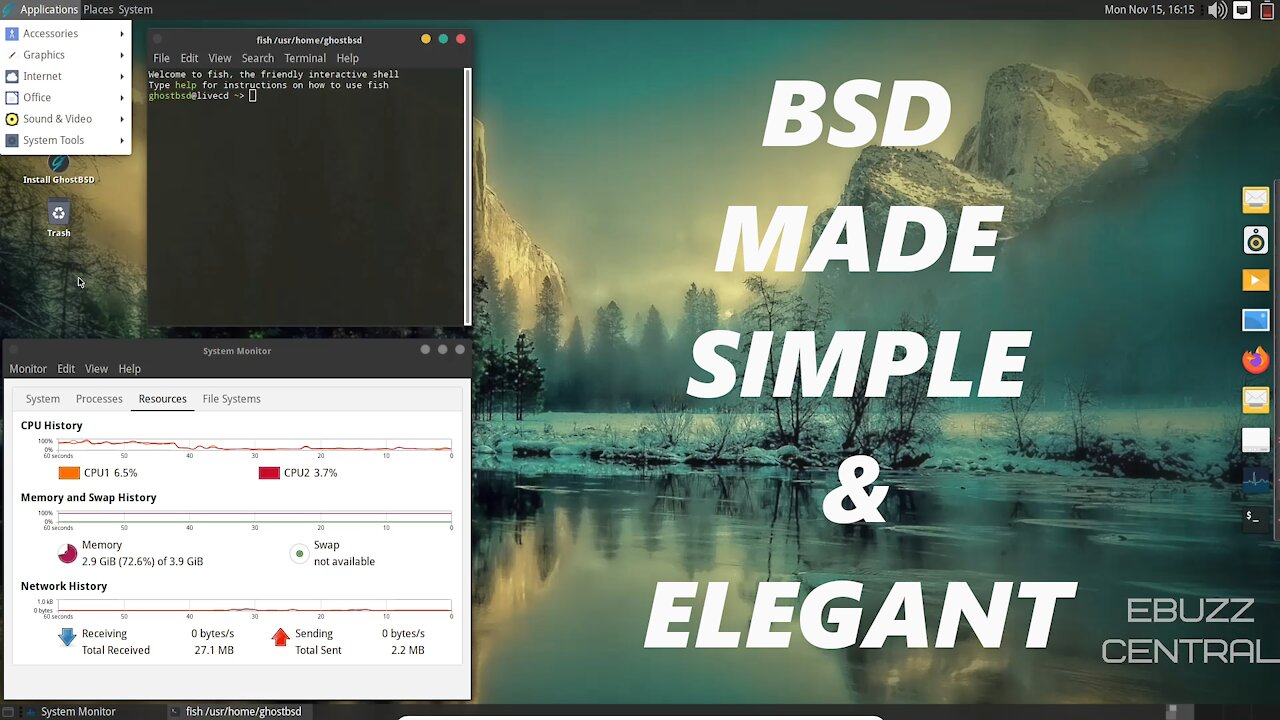
Task: Open the Install GhostBSD desktop icon
Action: (58, 170)
